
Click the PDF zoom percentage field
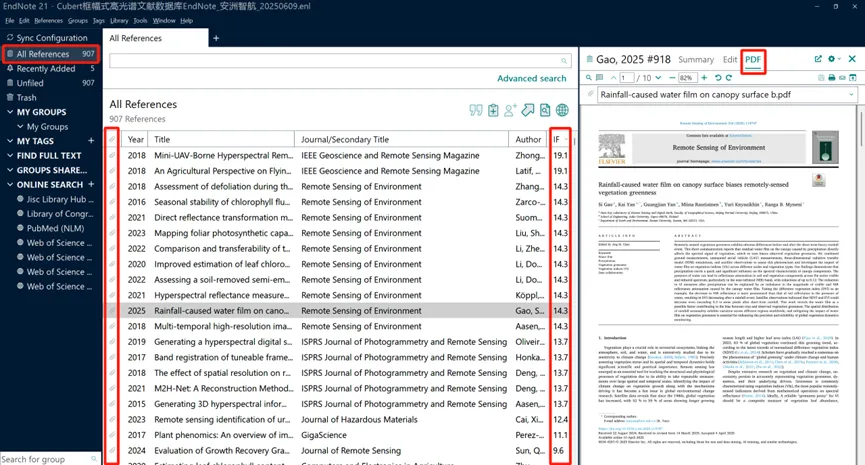coord(687,78)
